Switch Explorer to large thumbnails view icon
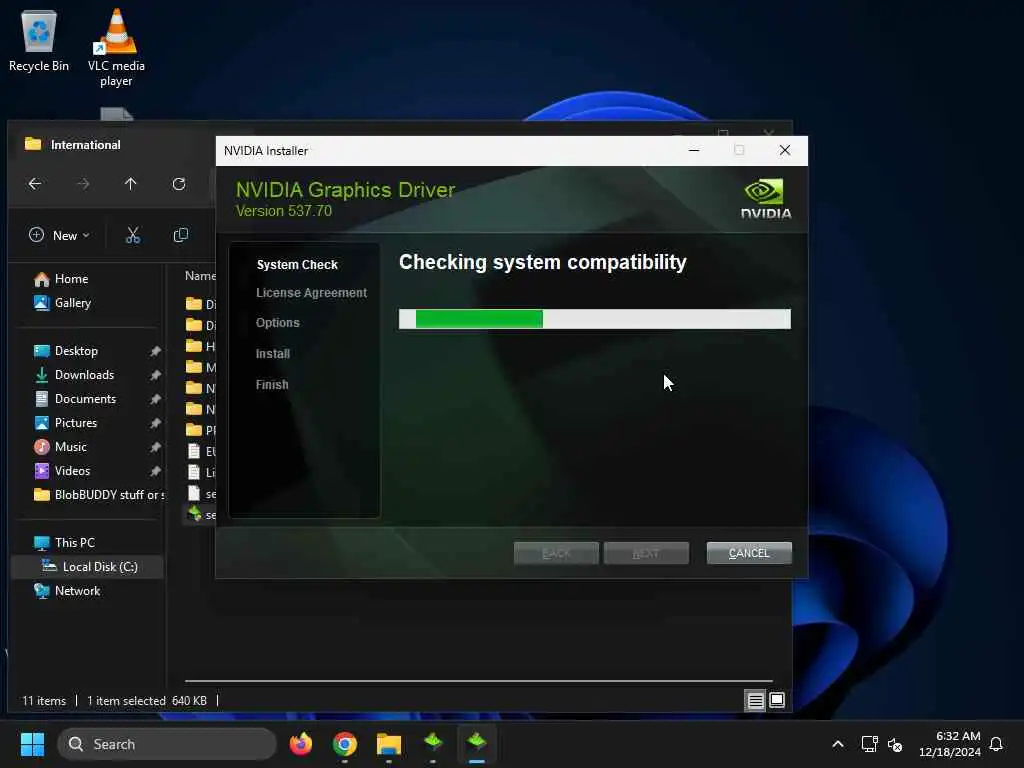The image size is (1024, 768). point(777,701)
